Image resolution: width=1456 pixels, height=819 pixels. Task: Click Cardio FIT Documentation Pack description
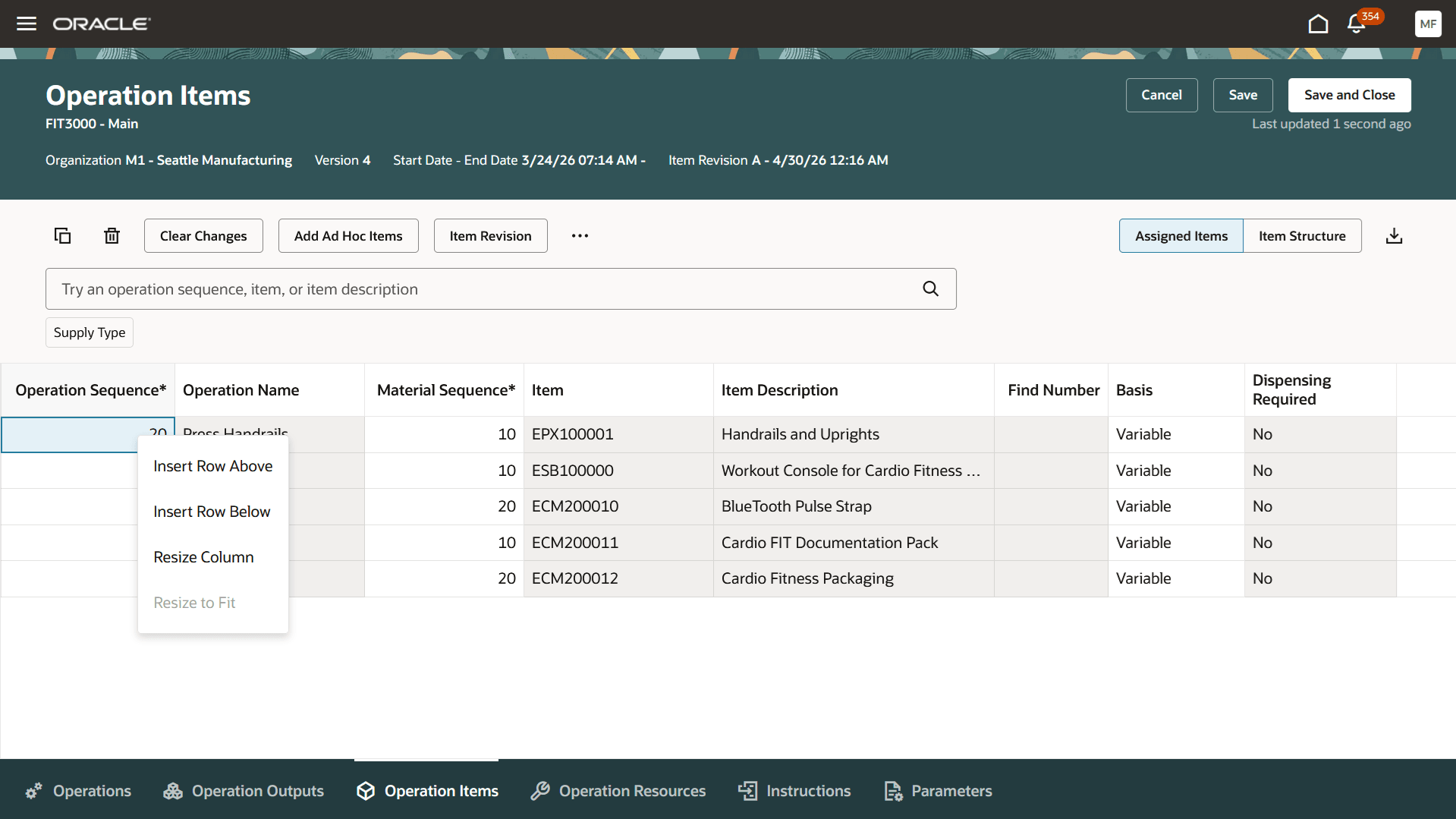coord(854,543)
